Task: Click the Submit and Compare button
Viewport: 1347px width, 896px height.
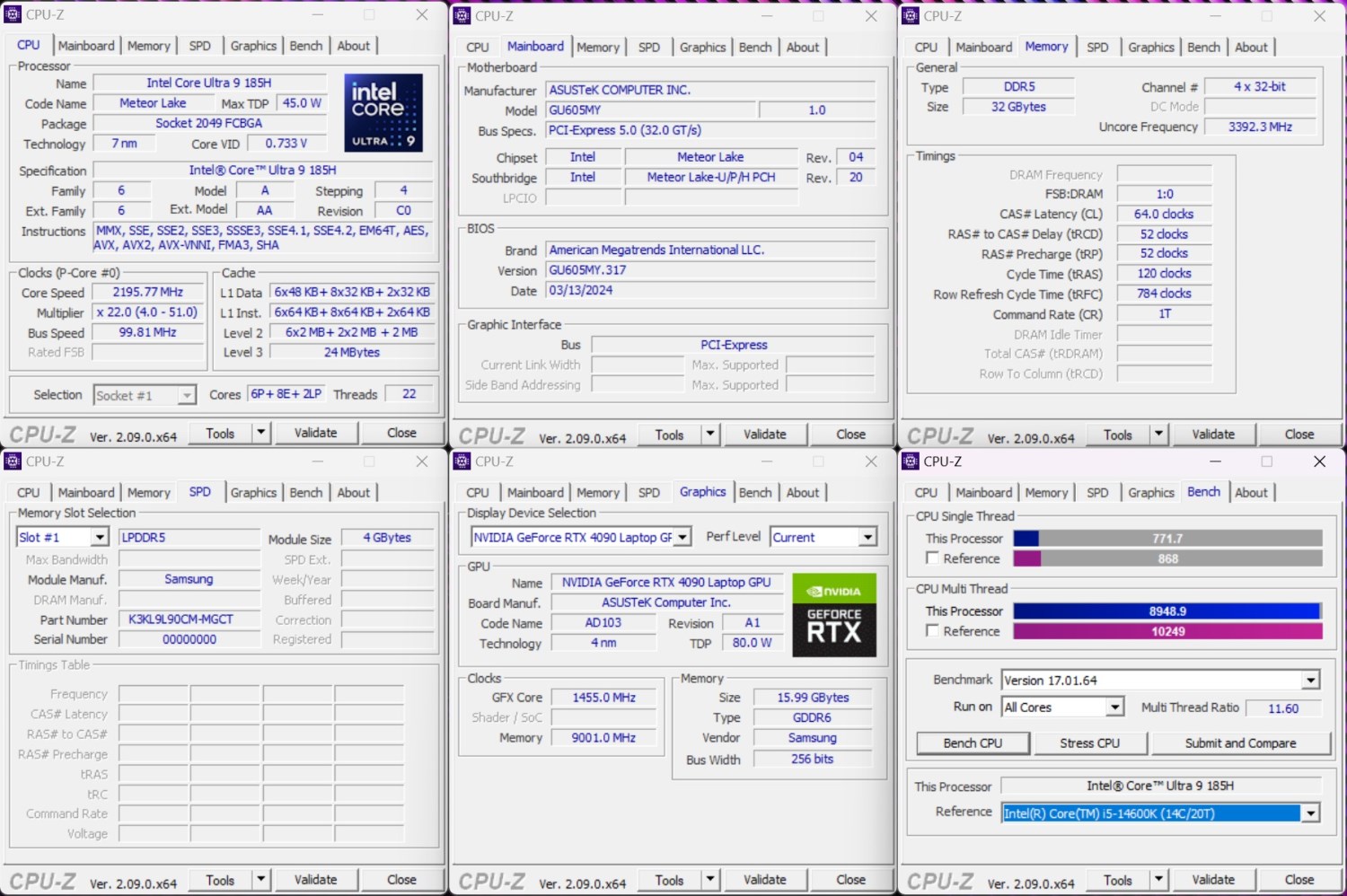Action: click(x=1240, y=743)
